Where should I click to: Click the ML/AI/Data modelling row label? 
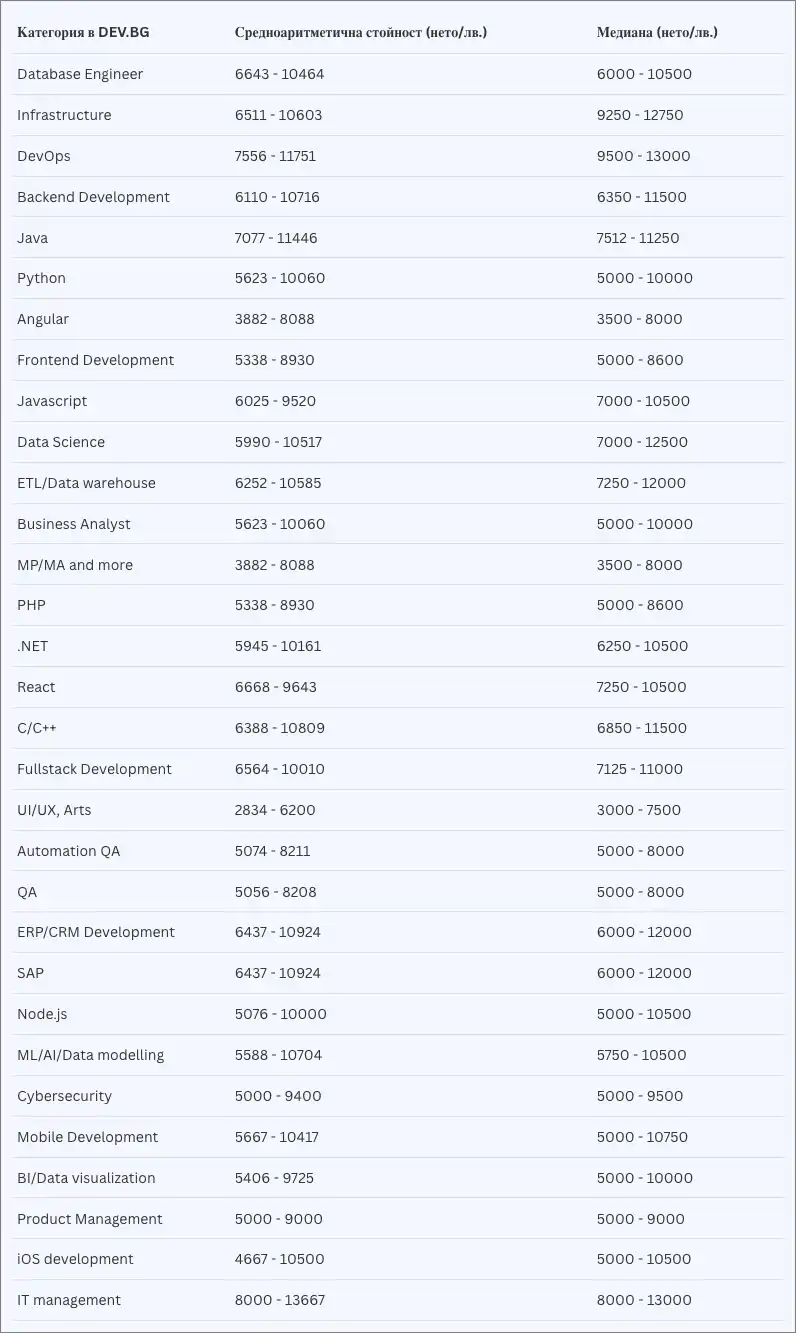[90, 1055]
